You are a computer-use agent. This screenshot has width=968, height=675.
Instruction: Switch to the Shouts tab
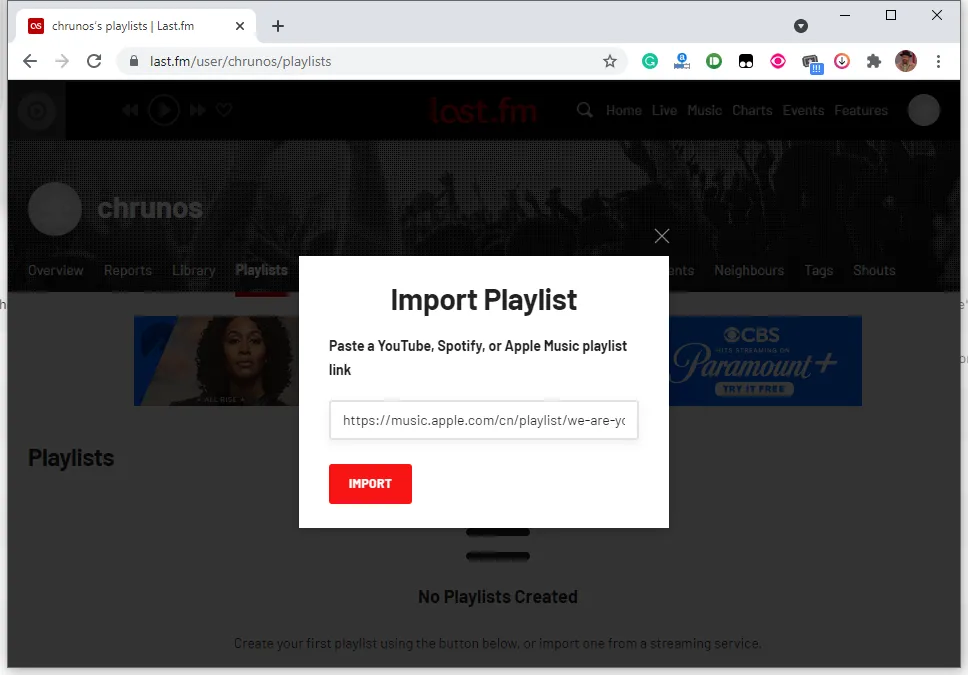874,270
